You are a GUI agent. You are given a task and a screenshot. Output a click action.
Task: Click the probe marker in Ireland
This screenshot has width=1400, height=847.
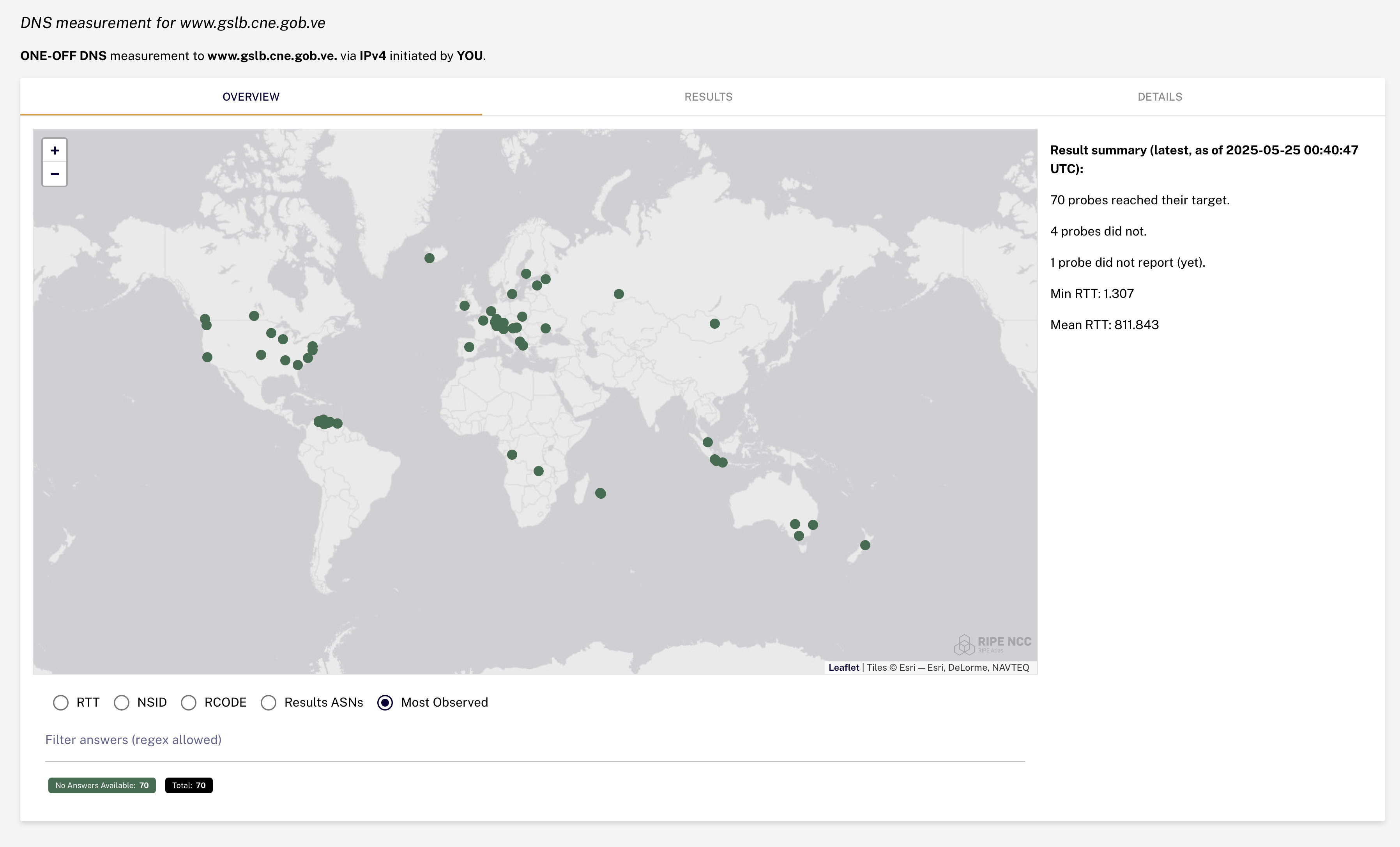click(x=464, y=306)
